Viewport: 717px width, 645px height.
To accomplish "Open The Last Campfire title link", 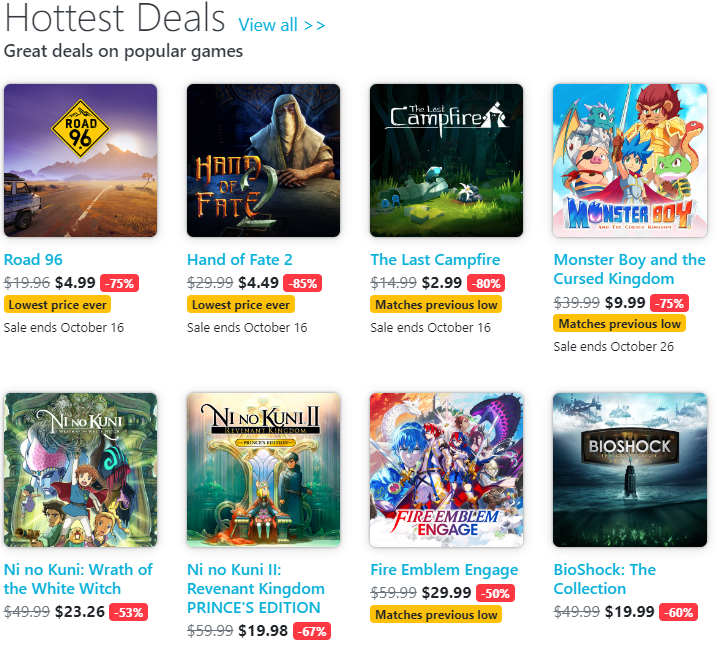I will (x=435, y=260).
